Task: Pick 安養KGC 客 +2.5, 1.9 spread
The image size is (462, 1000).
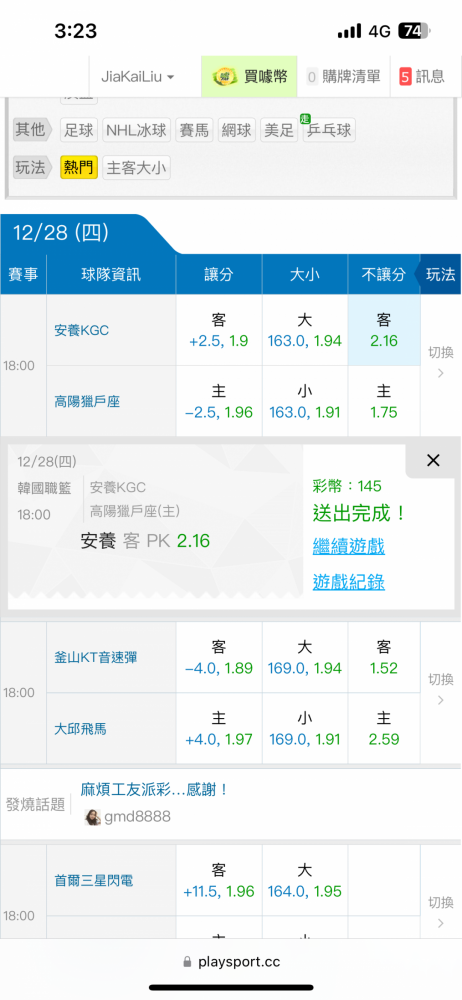Action: pos(219,330)
